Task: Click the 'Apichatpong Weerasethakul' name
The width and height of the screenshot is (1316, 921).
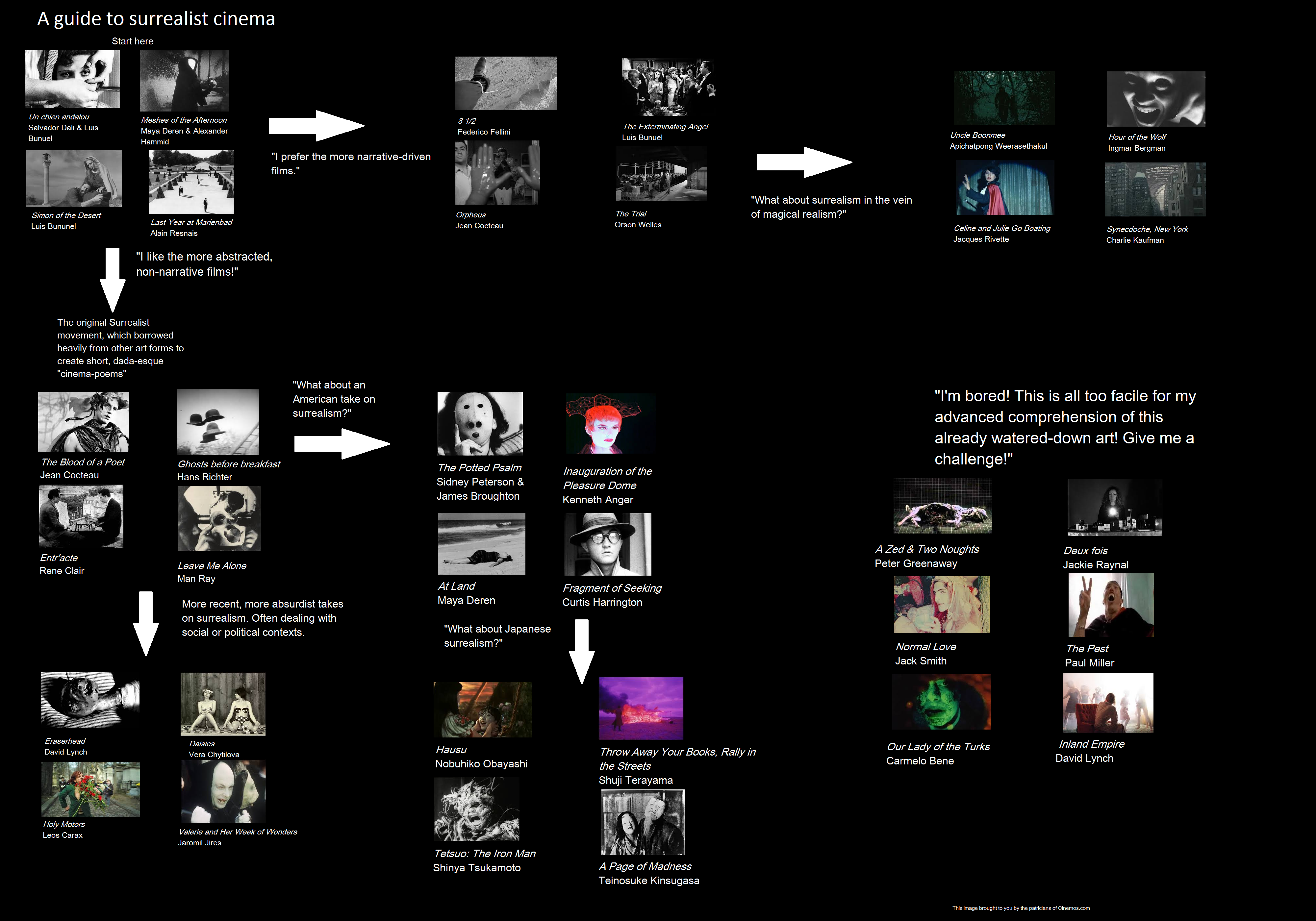Action: tap(999, 146)
